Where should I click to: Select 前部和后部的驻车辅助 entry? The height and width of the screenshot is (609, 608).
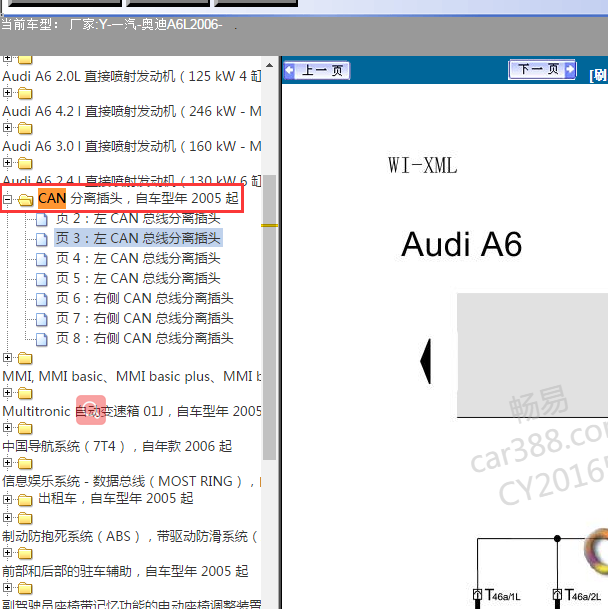click(125, 571)
